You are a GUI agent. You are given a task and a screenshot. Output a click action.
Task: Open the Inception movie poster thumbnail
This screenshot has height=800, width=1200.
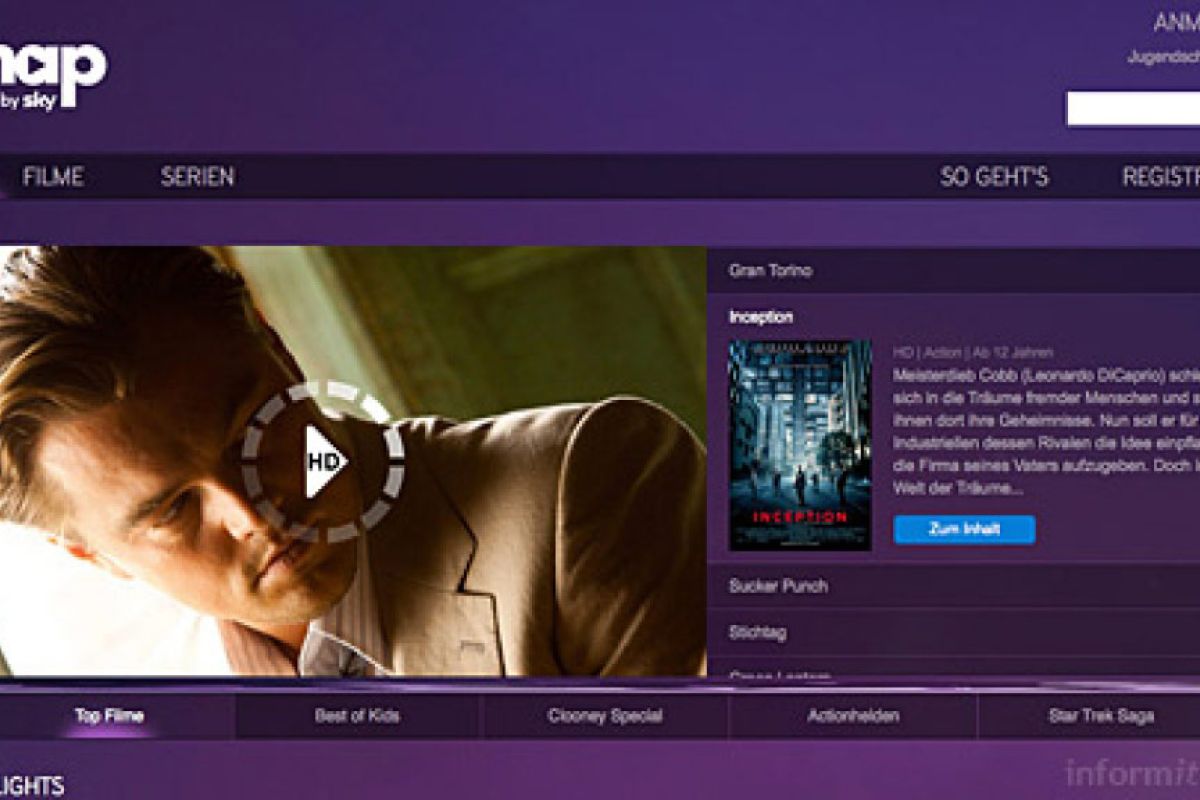799,445
